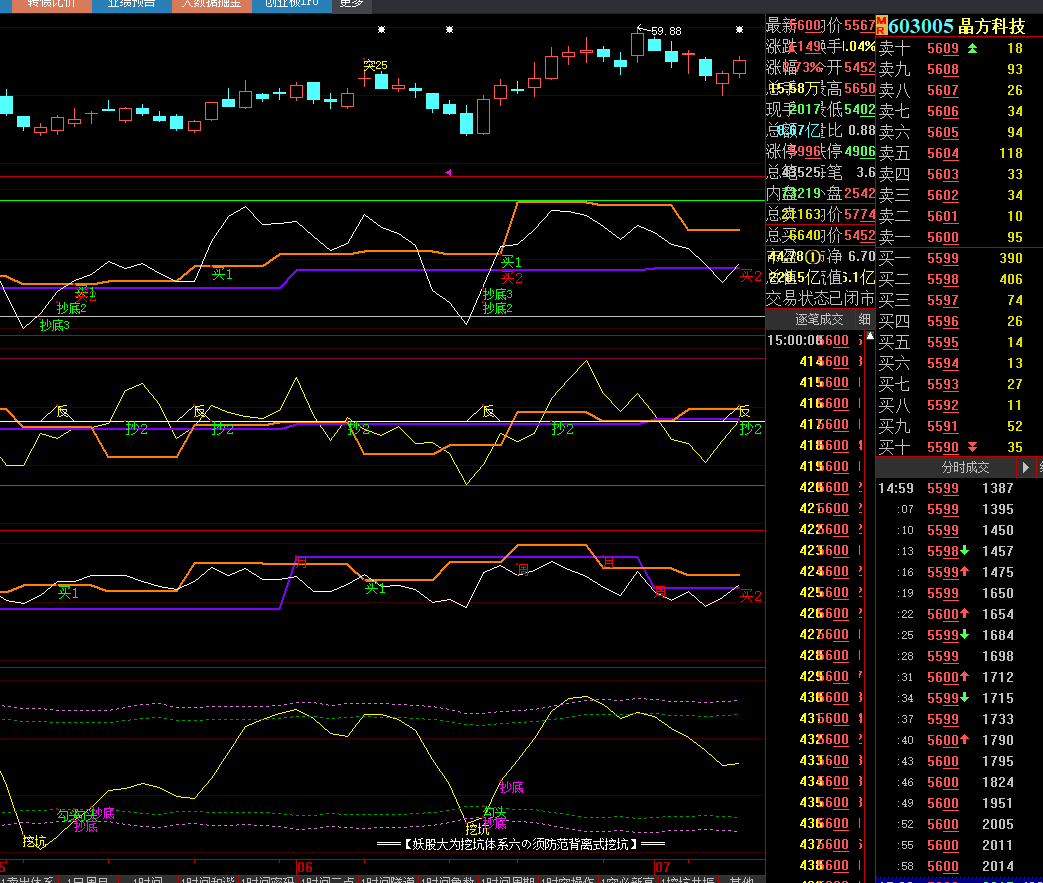1043x883 pixels.
Task: Open the 逐笔成交 panel header
Action: tap(819, 319)
